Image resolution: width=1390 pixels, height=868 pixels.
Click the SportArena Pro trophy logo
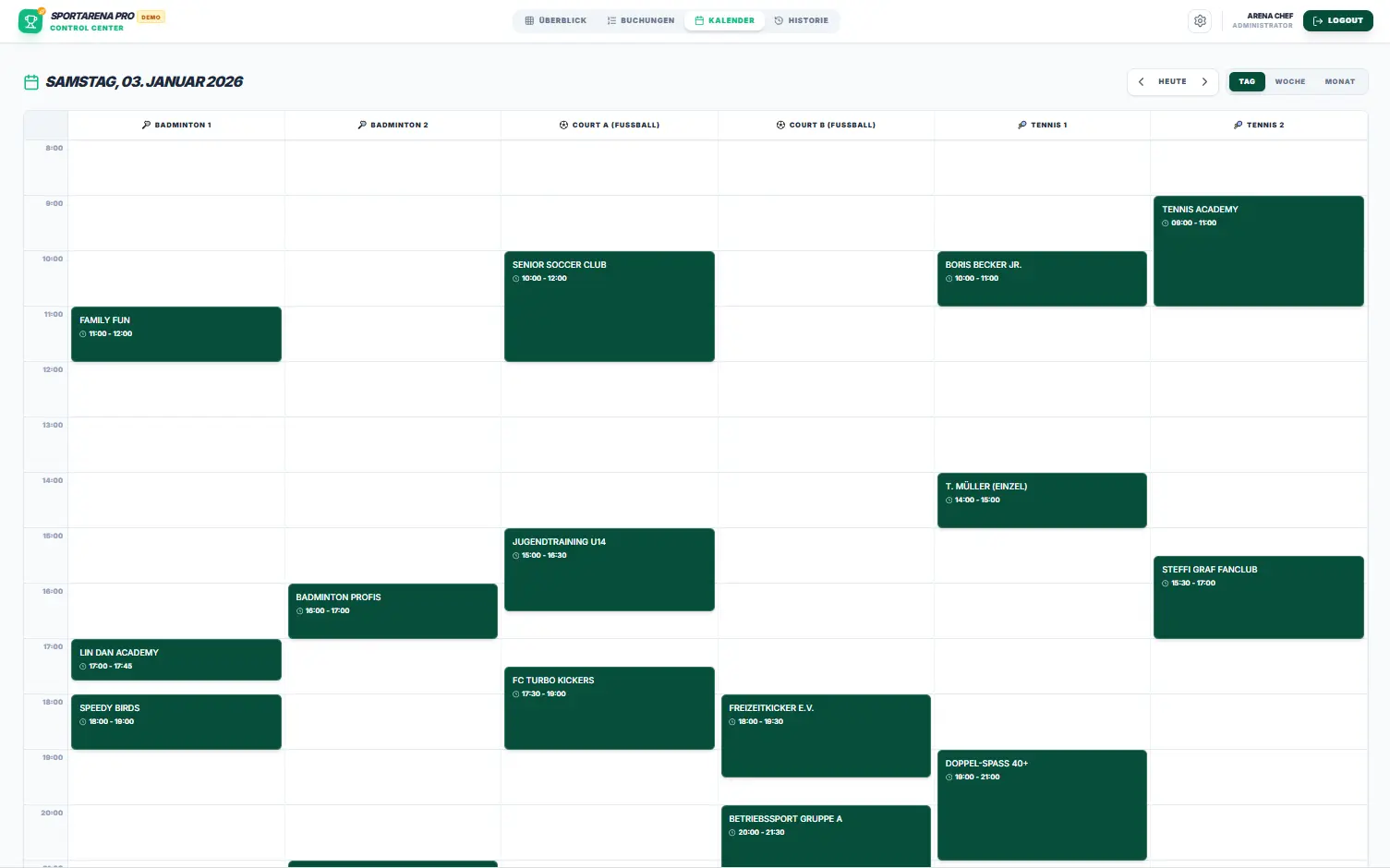(x=30, y=20)
